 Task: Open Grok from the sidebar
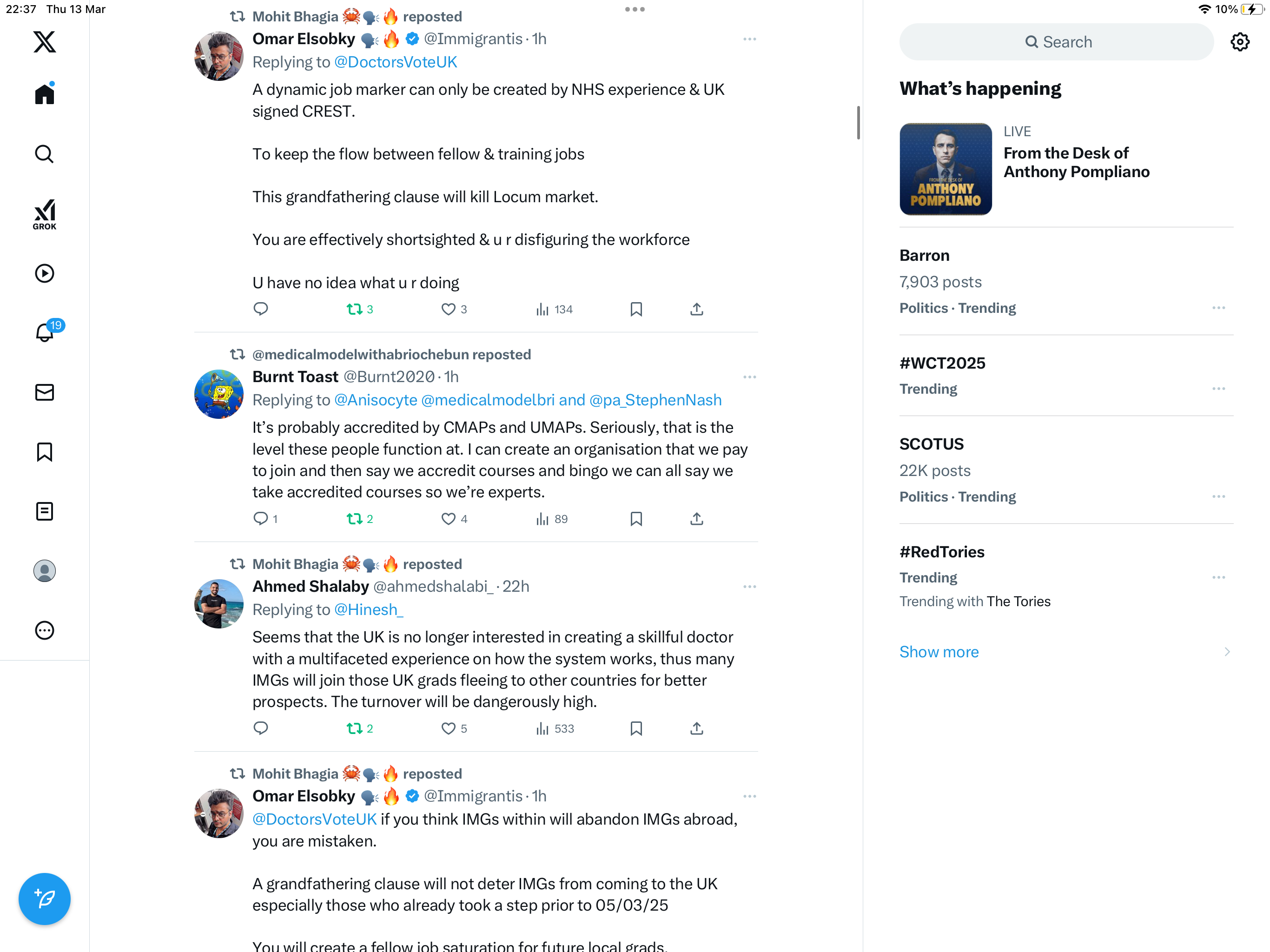click(44, 214)
